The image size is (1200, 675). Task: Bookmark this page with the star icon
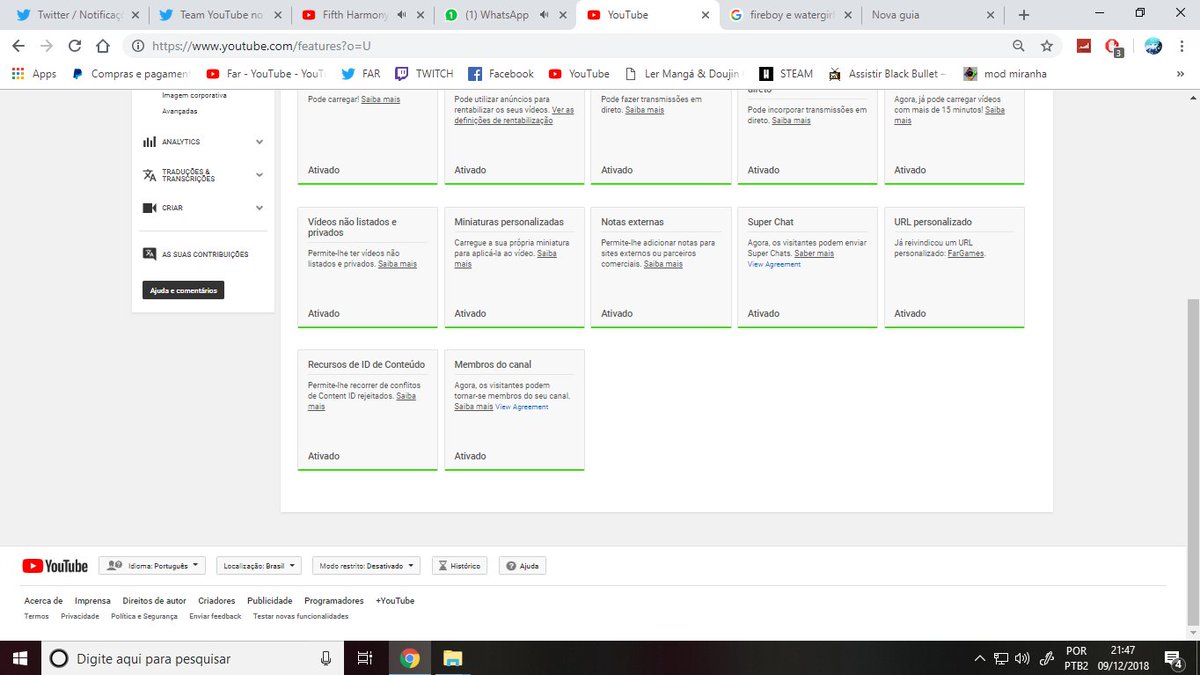pyautogui.click(x=1047, y=46)
